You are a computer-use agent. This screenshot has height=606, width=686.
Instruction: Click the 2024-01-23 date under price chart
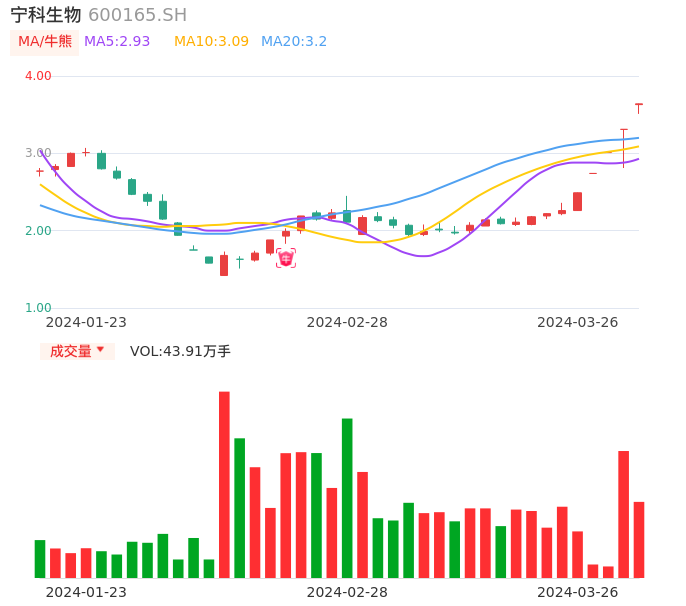click(86, 322)
